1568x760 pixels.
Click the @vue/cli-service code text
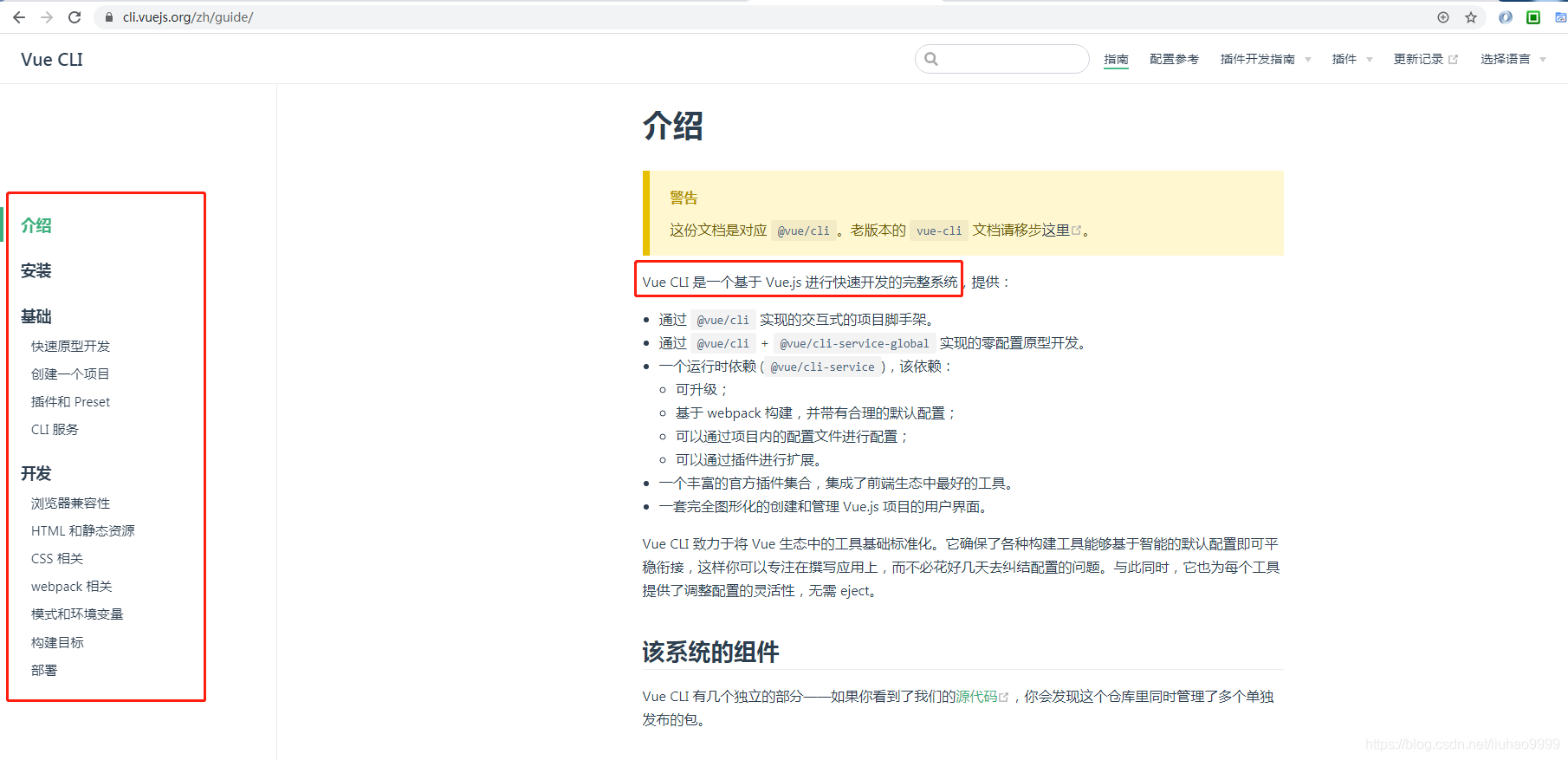823,367
